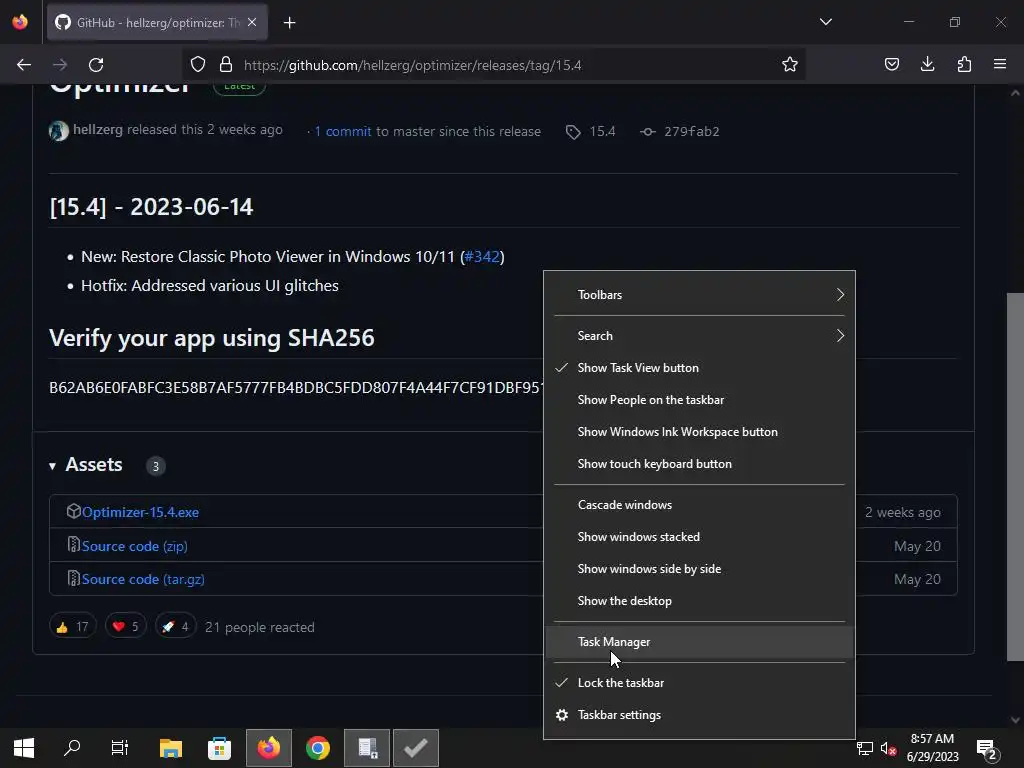Open the Save to Pocket icon
This screenshot has width=1024, height=768.
891,65
